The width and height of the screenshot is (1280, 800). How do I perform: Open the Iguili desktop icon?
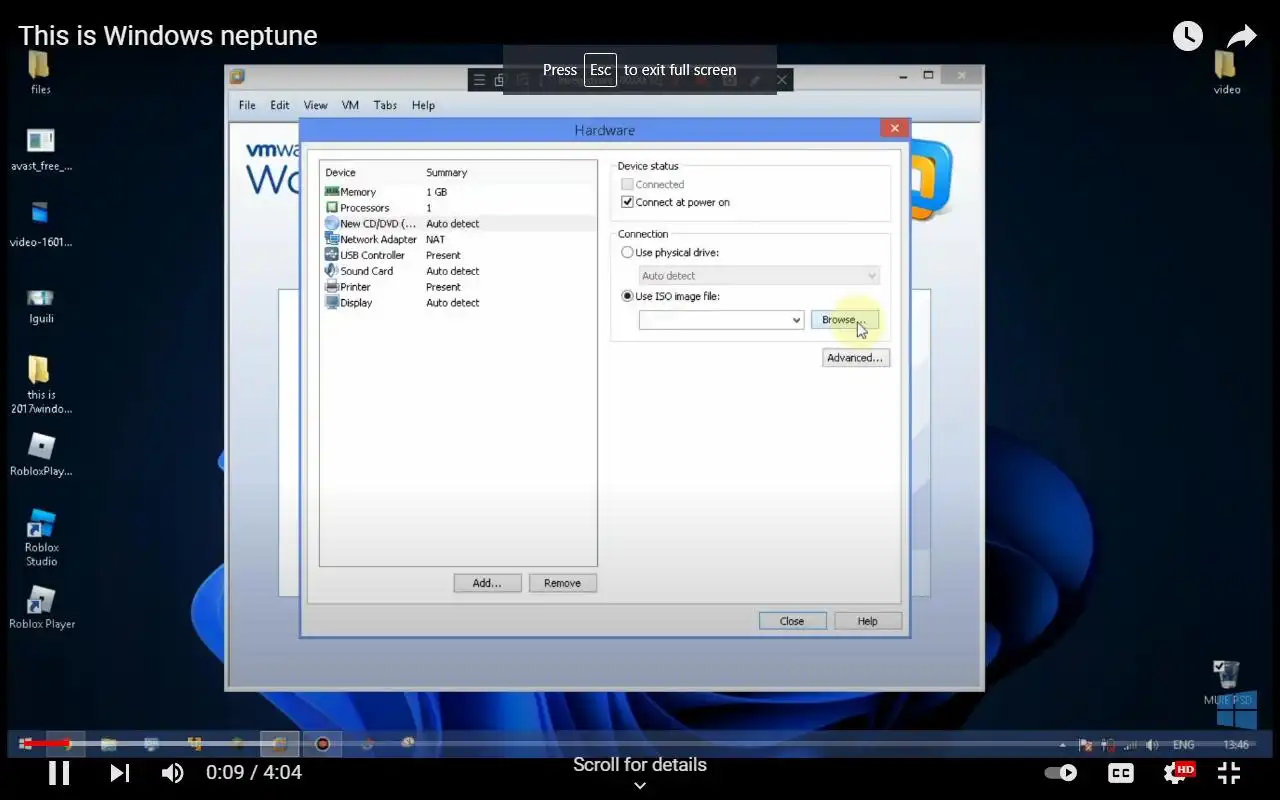pyautogui.click(x=41, y=304)
